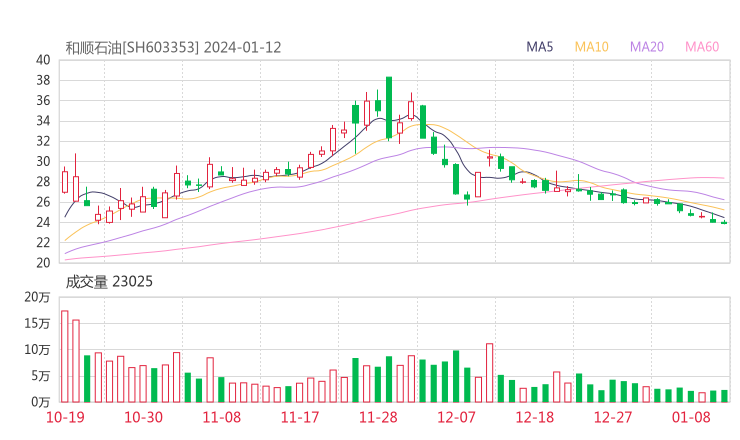Click the 12-07 date label
Image resolution: width=740 pixels, height=440 pixels.
click(x=456, y=417)
